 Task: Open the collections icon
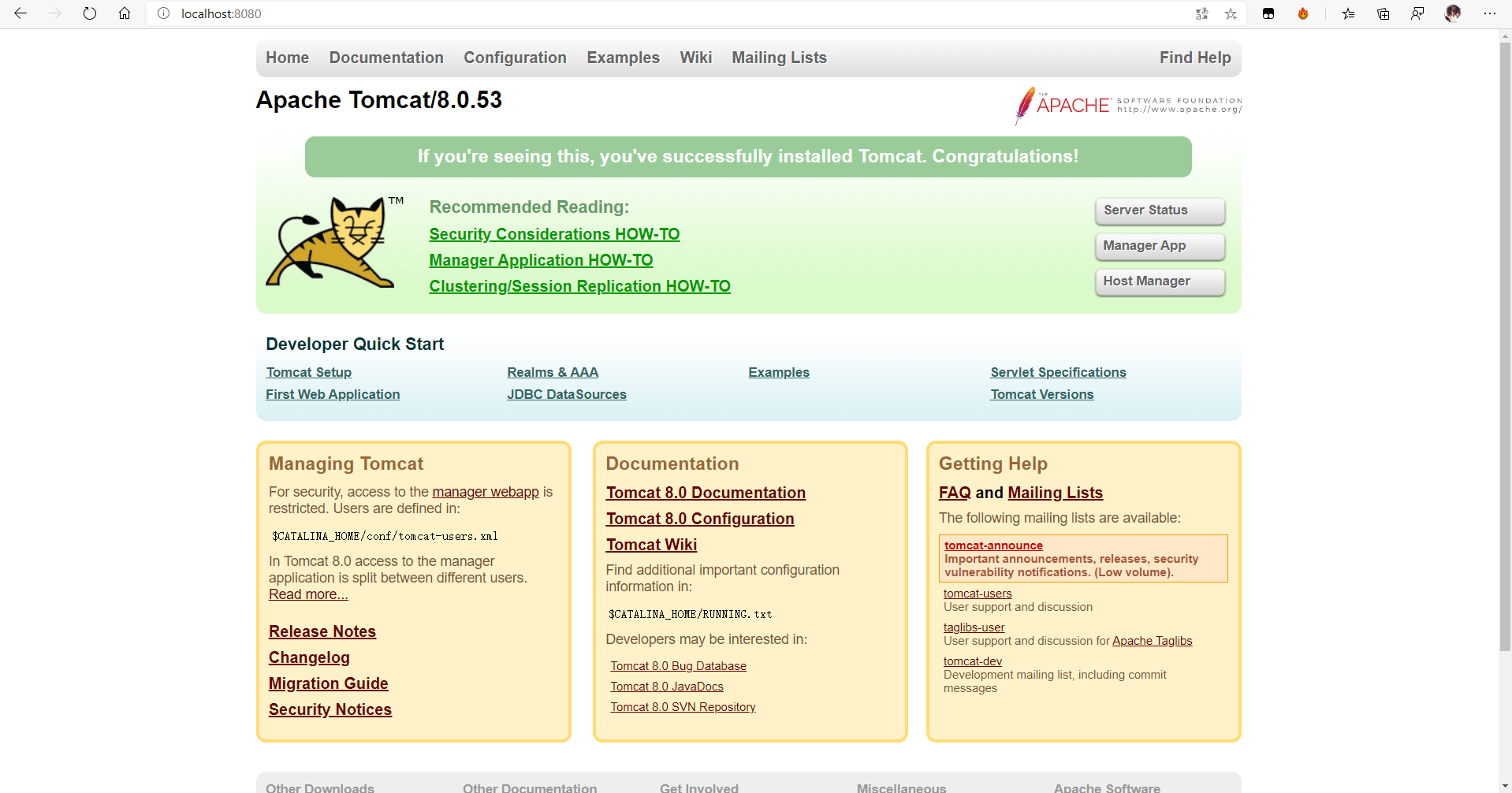click(1383, 13)
